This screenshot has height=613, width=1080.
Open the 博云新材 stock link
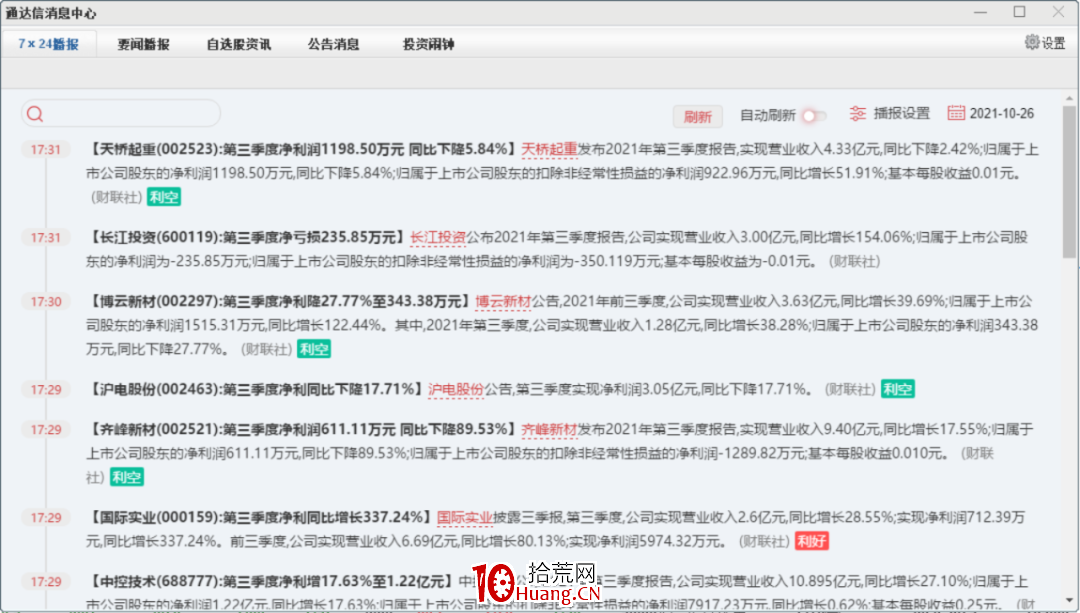tap(503, 302)
